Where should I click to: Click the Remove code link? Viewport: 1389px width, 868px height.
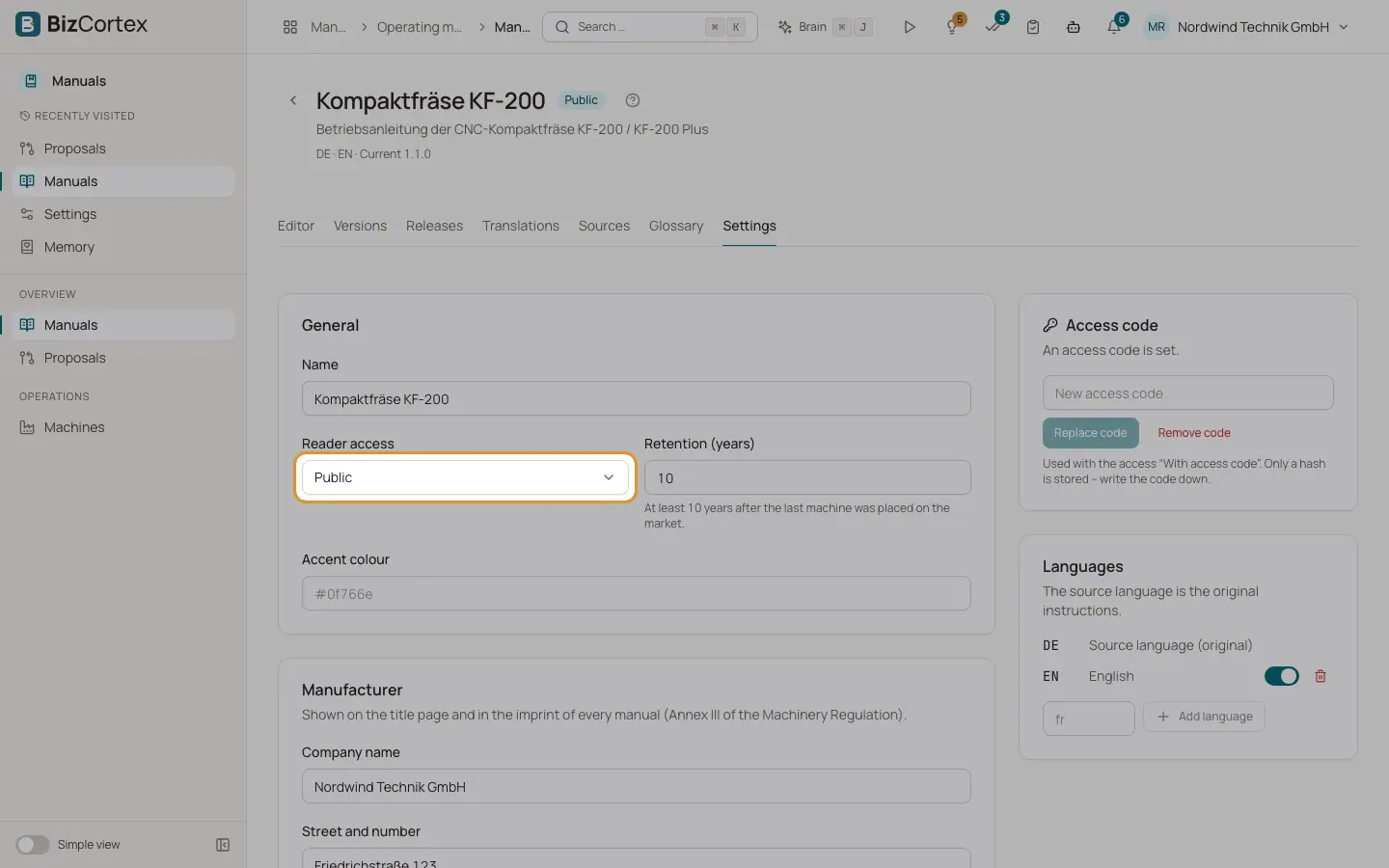click(1194, 433)
